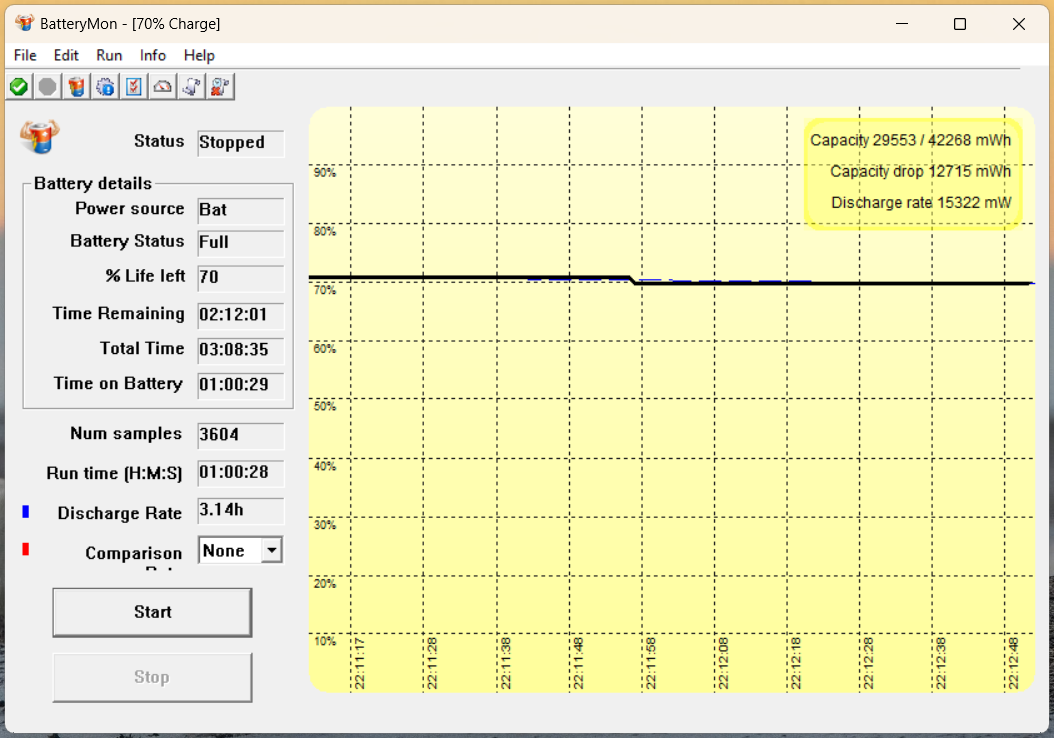Open the Info menu

pyautogui.click(x=153, y=55)
